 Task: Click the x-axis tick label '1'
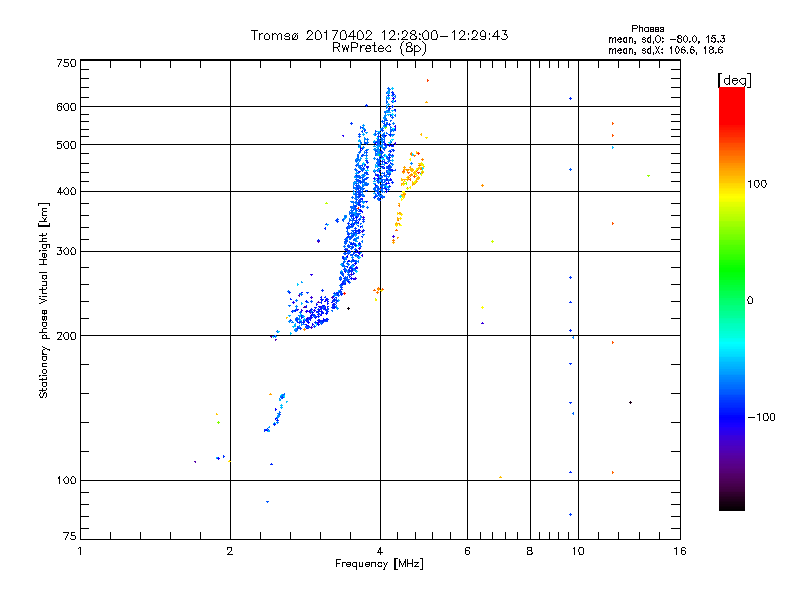(x=80, y=551)
